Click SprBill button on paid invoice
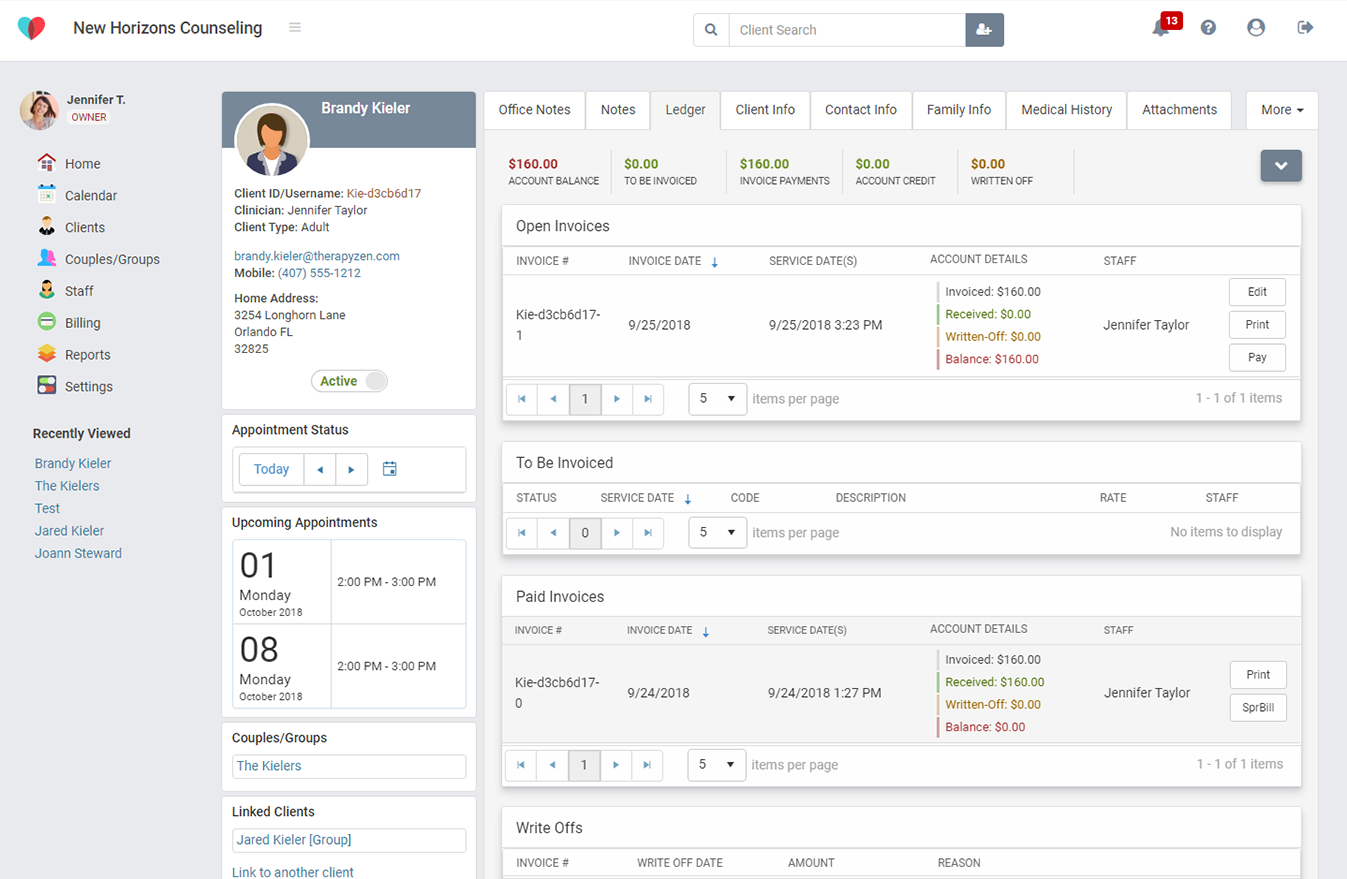Screen dimensions: 1347x879 tap(1257, 708)
